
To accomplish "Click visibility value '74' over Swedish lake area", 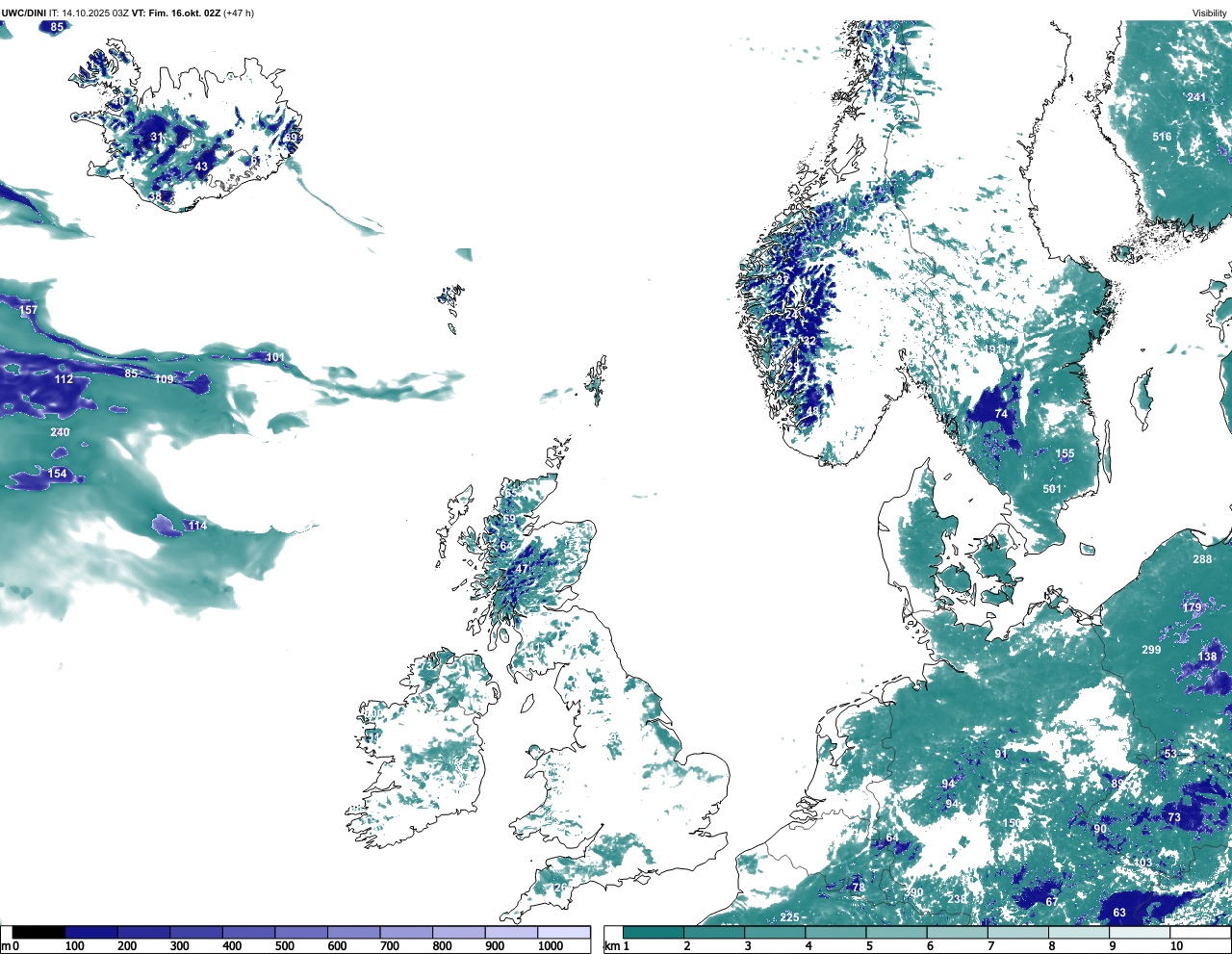I will pos(1001,414).
